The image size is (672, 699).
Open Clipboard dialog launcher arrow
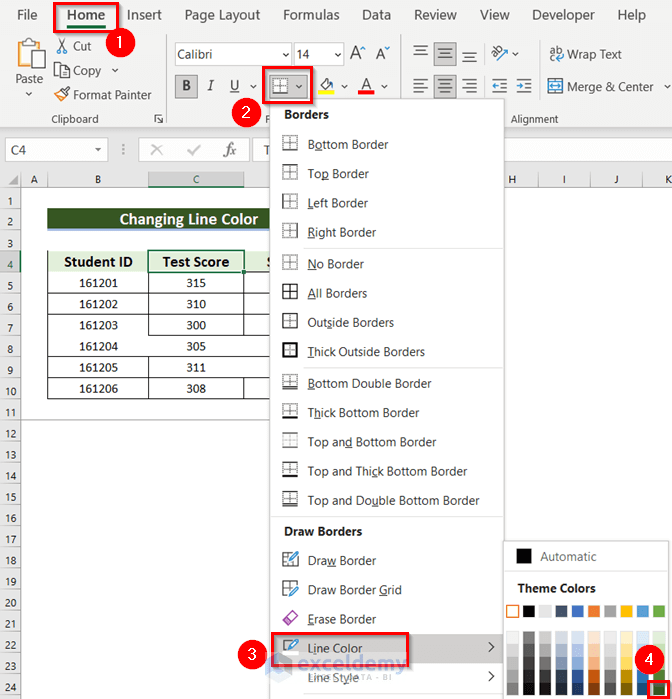158,119
